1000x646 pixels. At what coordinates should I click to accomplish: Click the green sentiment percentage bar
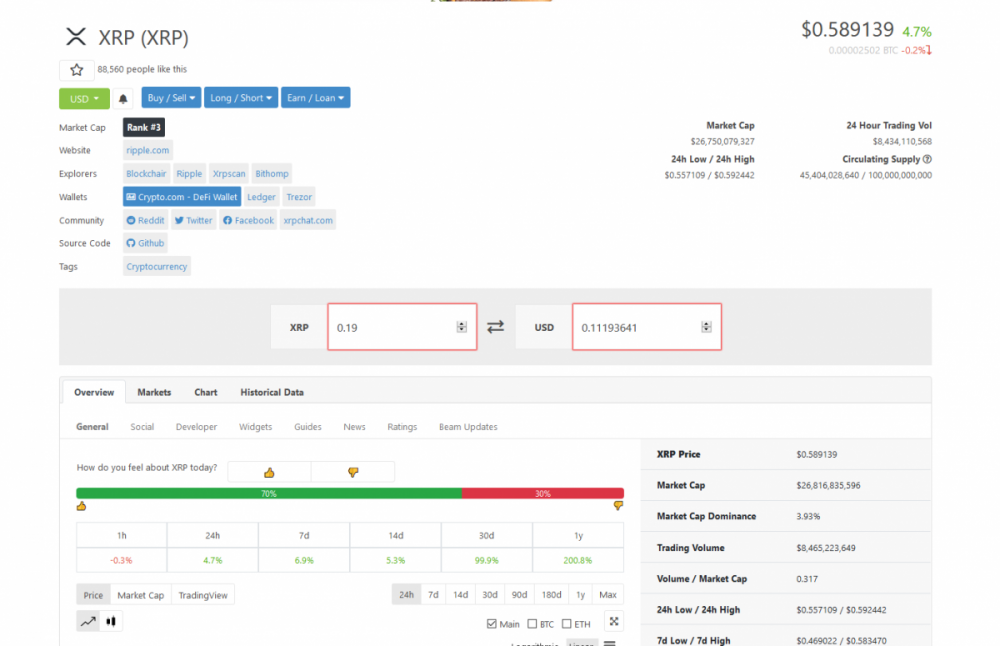tap(269, 493)
